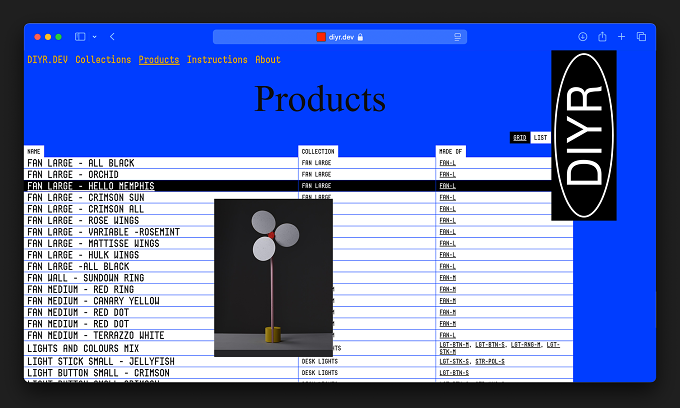Switch to Grid view
Screen dimensions: 680x408
(520, 137)
